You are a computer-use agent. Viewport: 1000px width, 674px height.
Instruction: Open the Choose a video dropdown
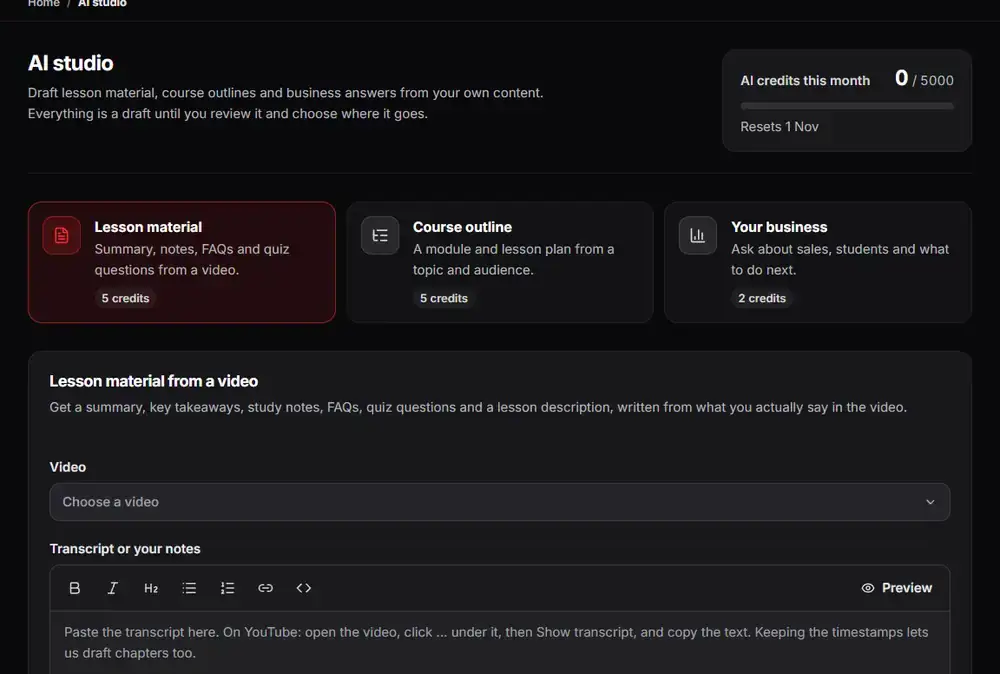500,502
